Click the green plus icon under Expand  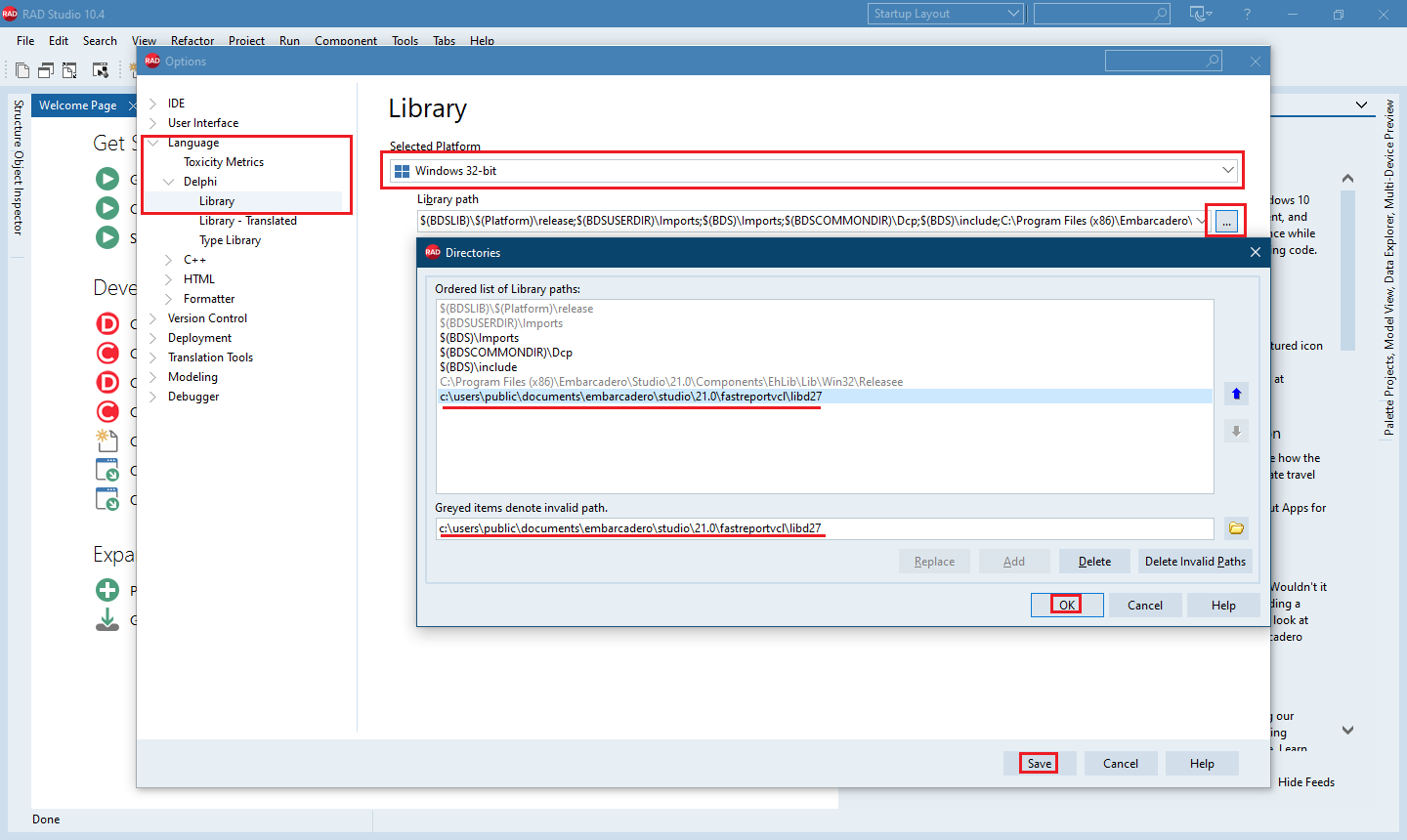click(x=107, y=590)
